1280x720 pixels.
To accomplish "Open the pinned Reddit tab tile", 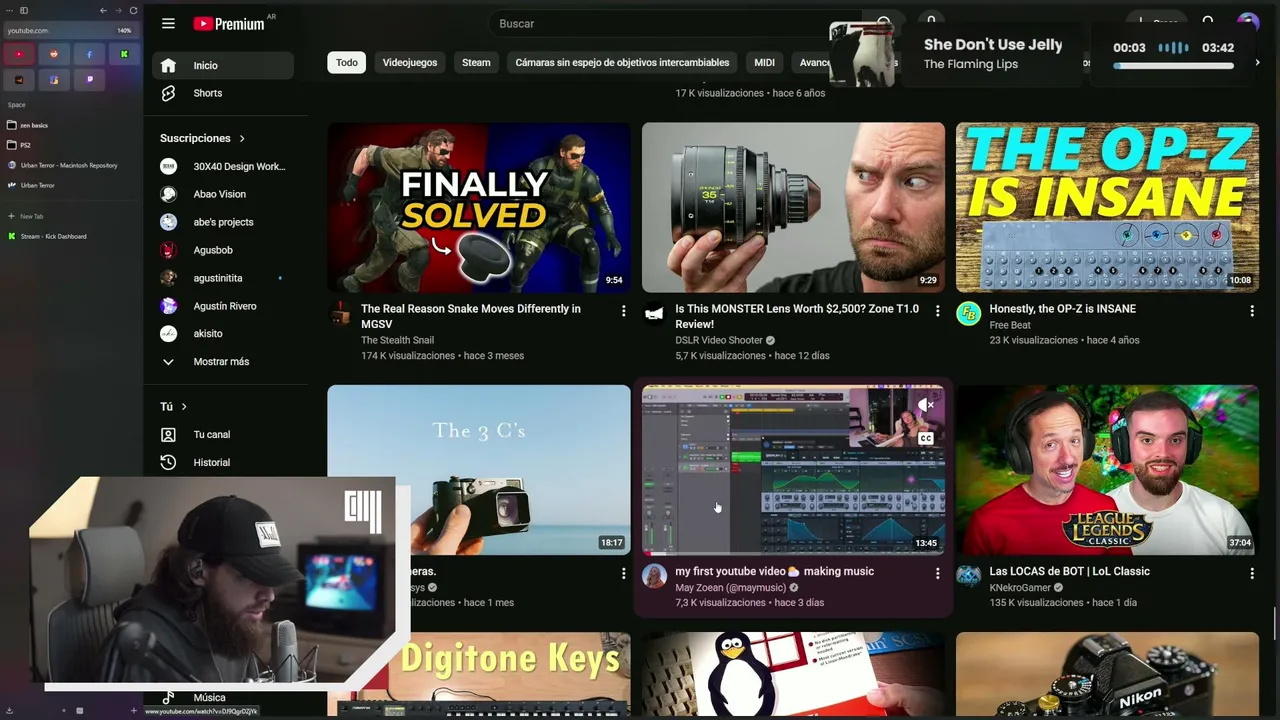I will [54, 54].
